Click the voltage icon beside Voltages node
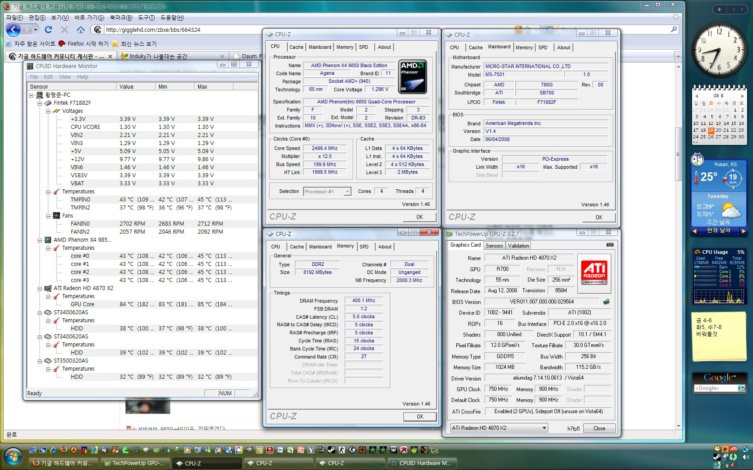The image size is (753, 470). 56,111
